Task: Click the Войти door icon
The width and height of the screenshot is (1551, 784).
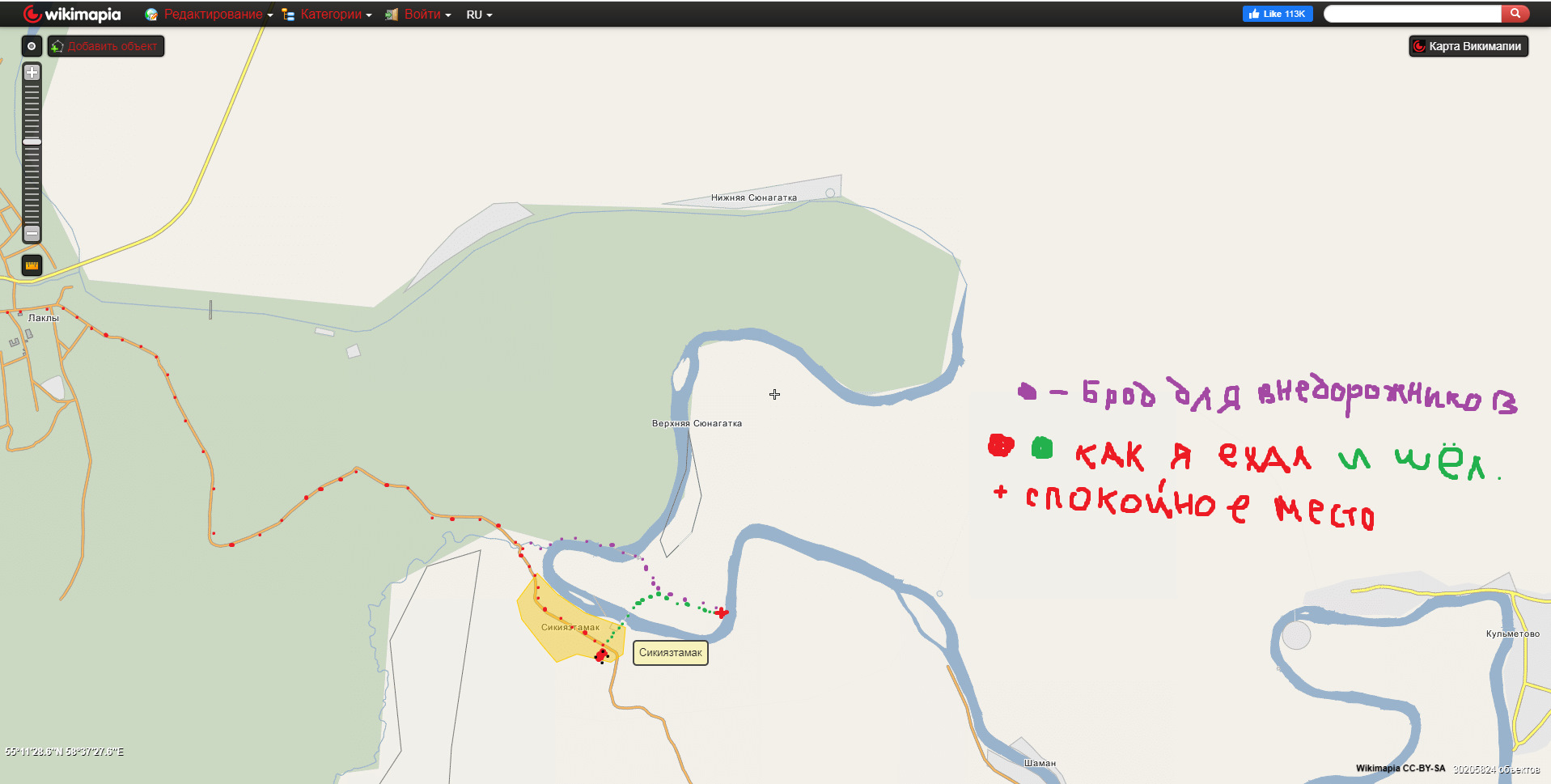Action: pyautogui.click(x=392, y=15)
